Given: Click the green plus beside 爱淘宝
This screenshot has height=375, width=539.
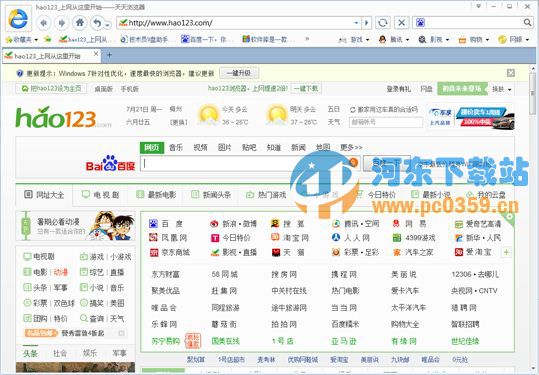Looking at the screenshot, I should pyautogui.click(x=506, y=252).
